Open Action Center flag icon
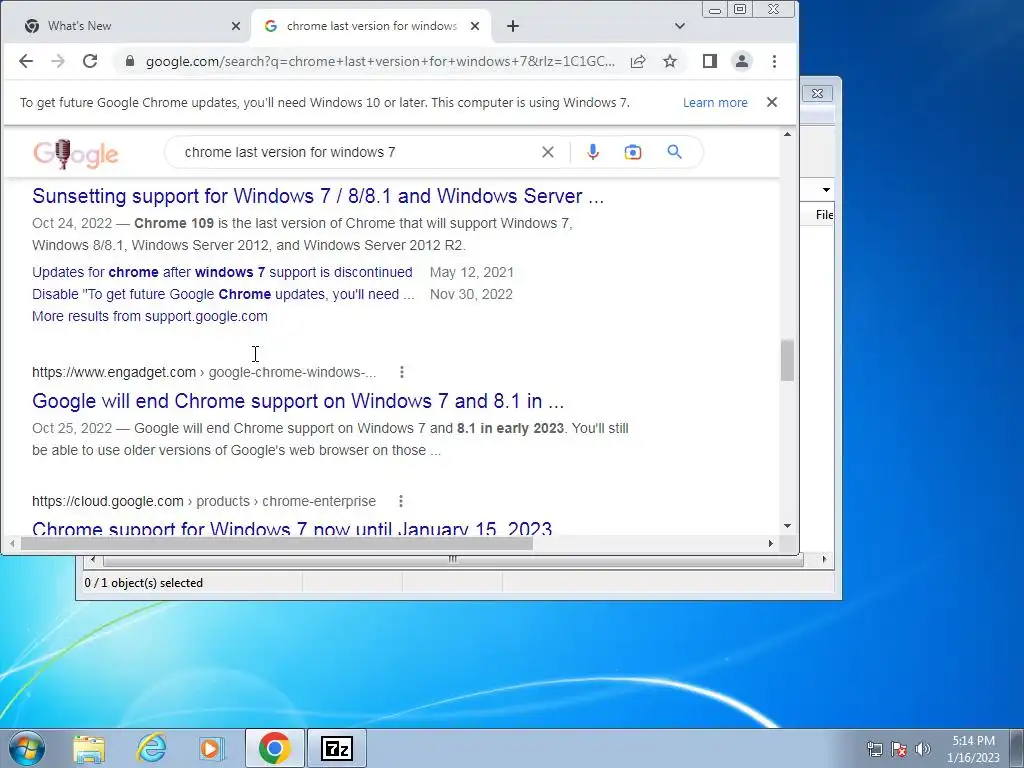Image resolution: width=1024 pixels, height=768 pixels. click(x=899, y=749)
